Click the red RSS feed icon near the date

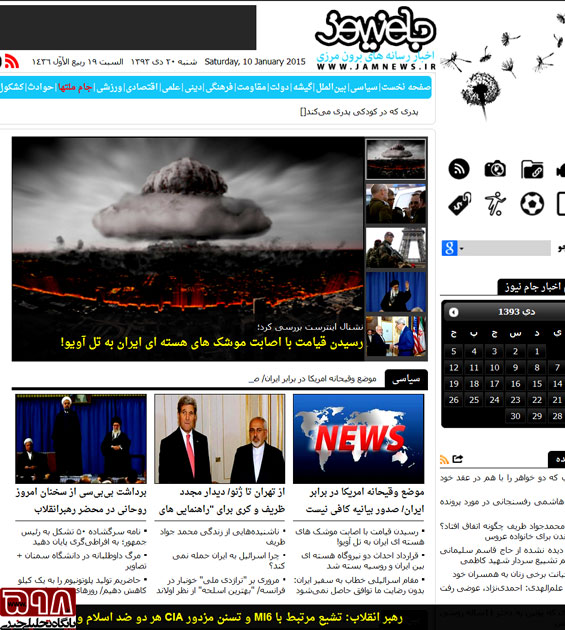[x=12, y=61]
